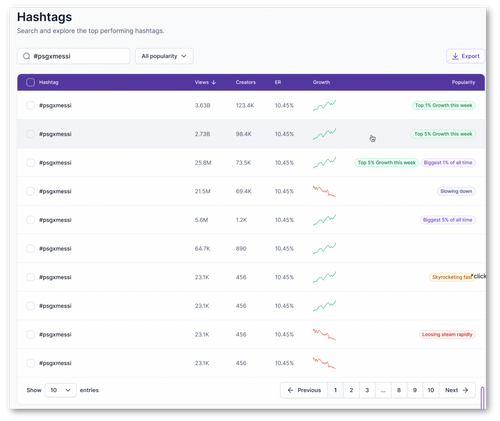Click the Biggest 1% of all time badge
Image resolution: width=500 pixels, height=421 pixels.
(448, 163)
